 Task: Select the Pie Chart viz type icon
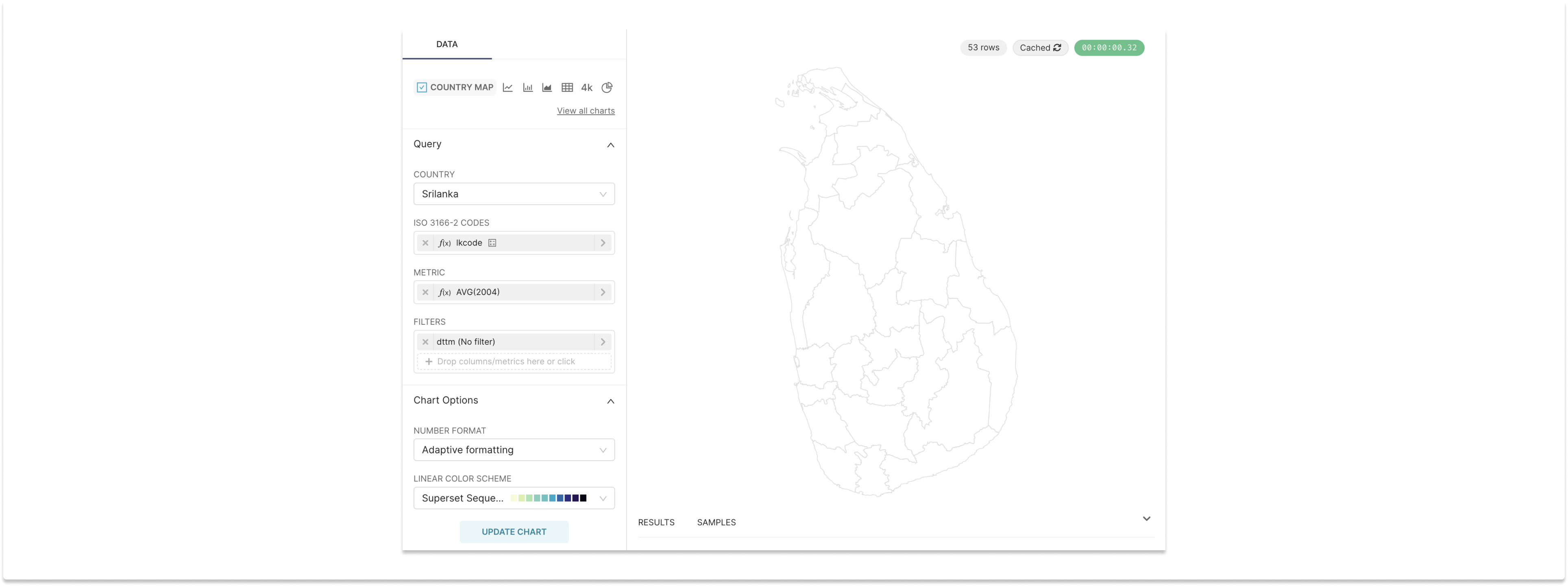(x=606, y=87)
